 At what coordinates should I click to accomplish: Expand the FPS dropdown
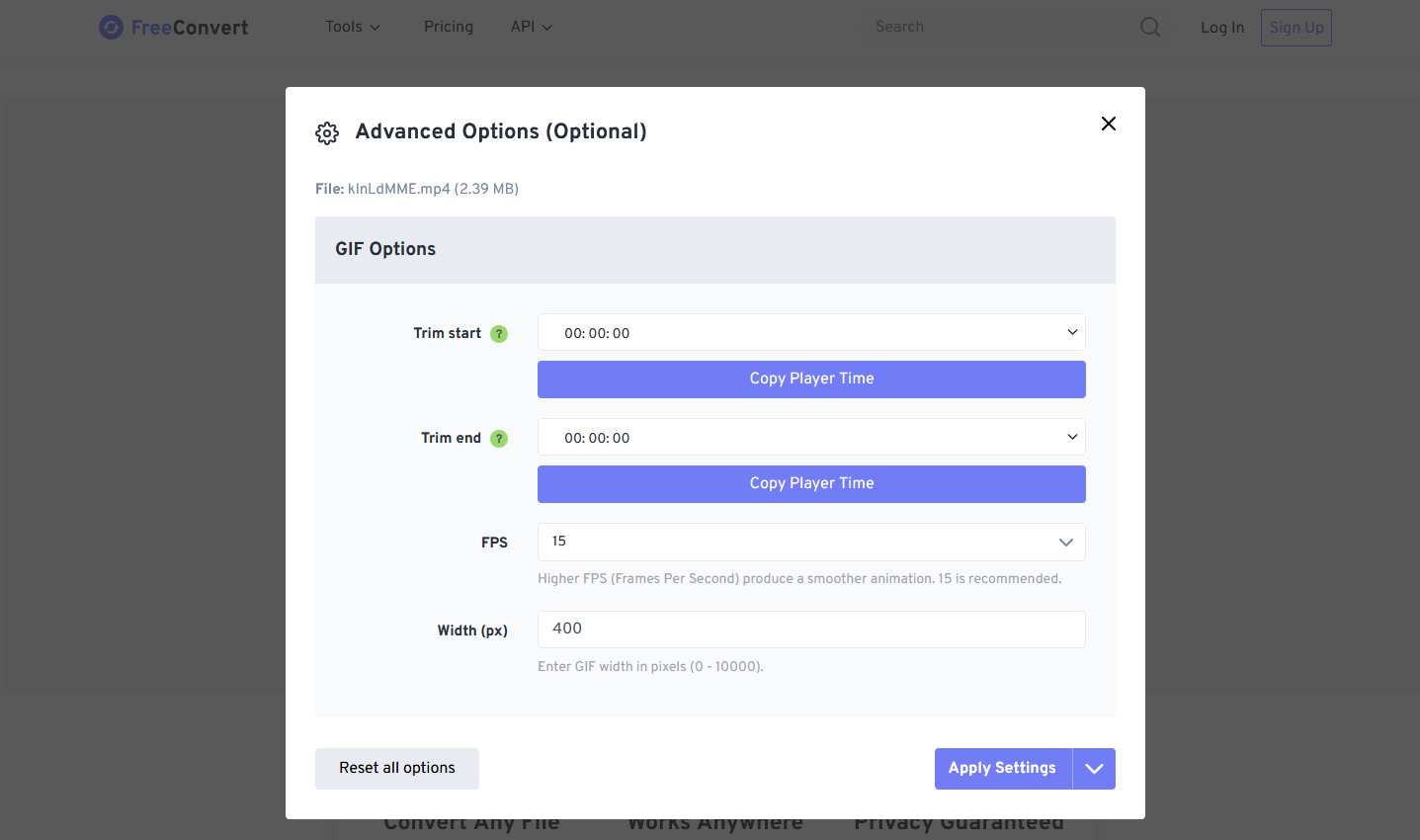(811, 542)
